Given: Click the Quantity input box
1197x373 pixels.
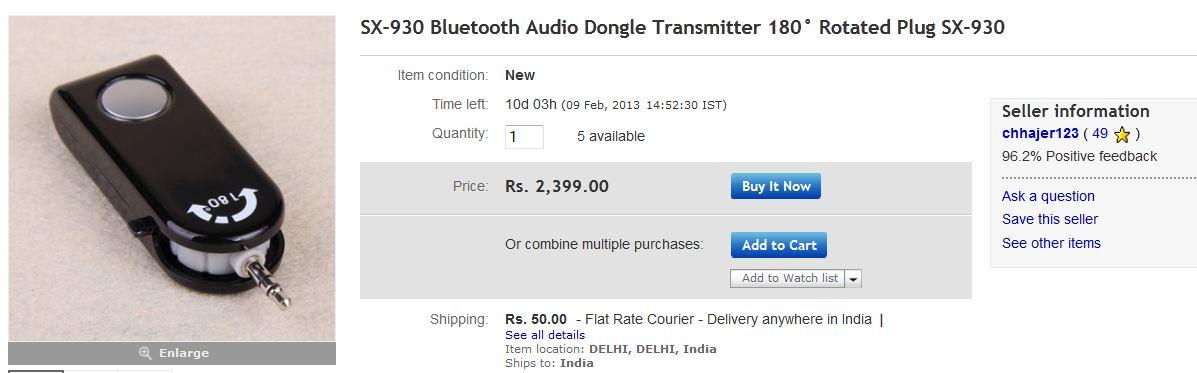Looking at the screenshot, I should click(524, 137).
